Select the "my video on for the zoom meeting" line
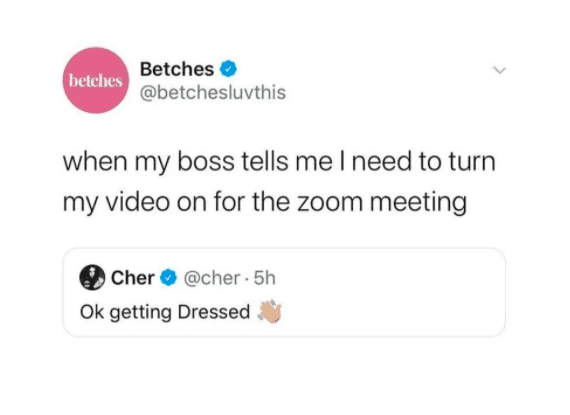This screenshot has width=570, height=415. tap(265, 202)
